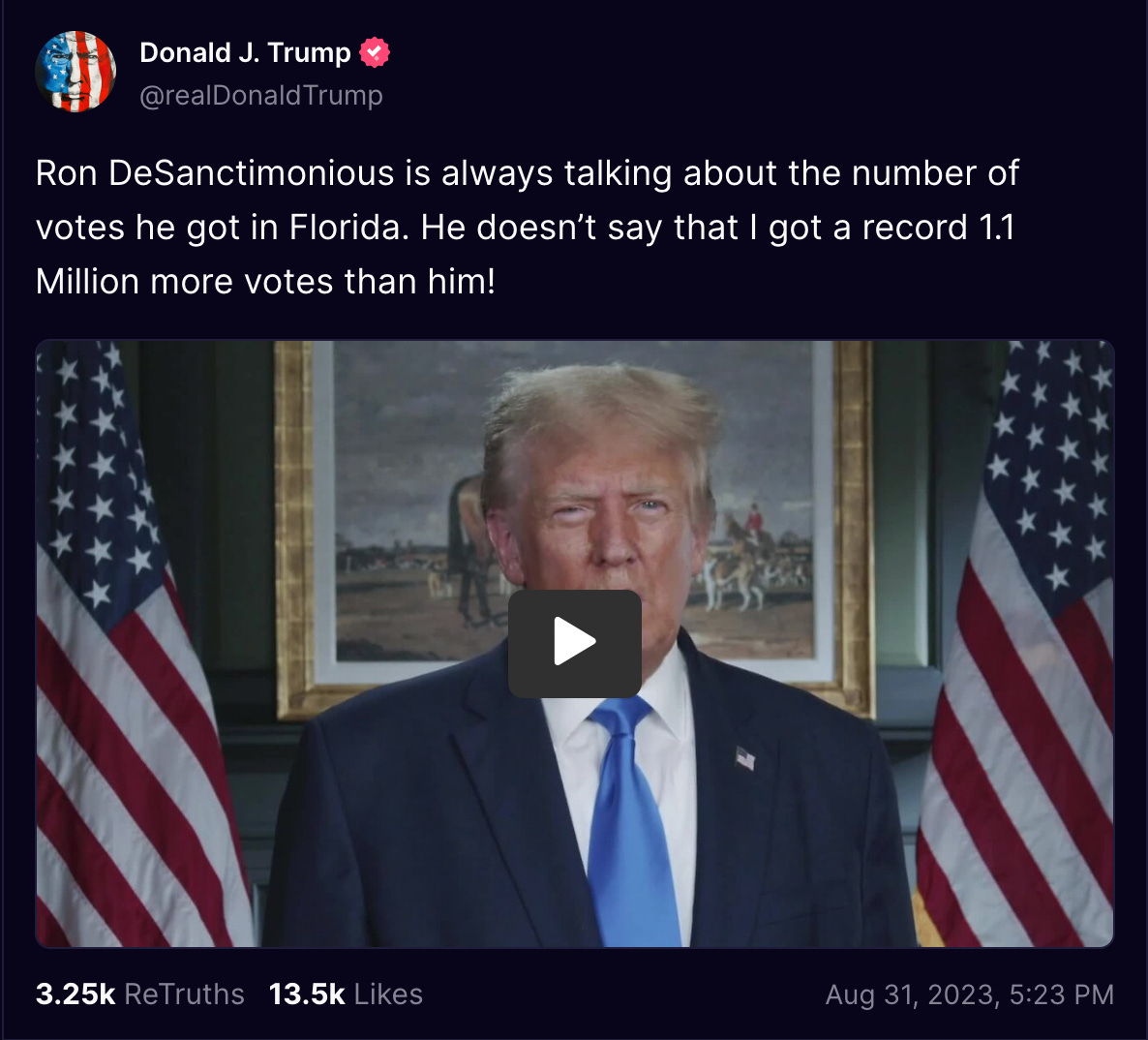Click the blue tie area in video
This screenshot has width=1148, height=1040.
click(x=631, y=820)
